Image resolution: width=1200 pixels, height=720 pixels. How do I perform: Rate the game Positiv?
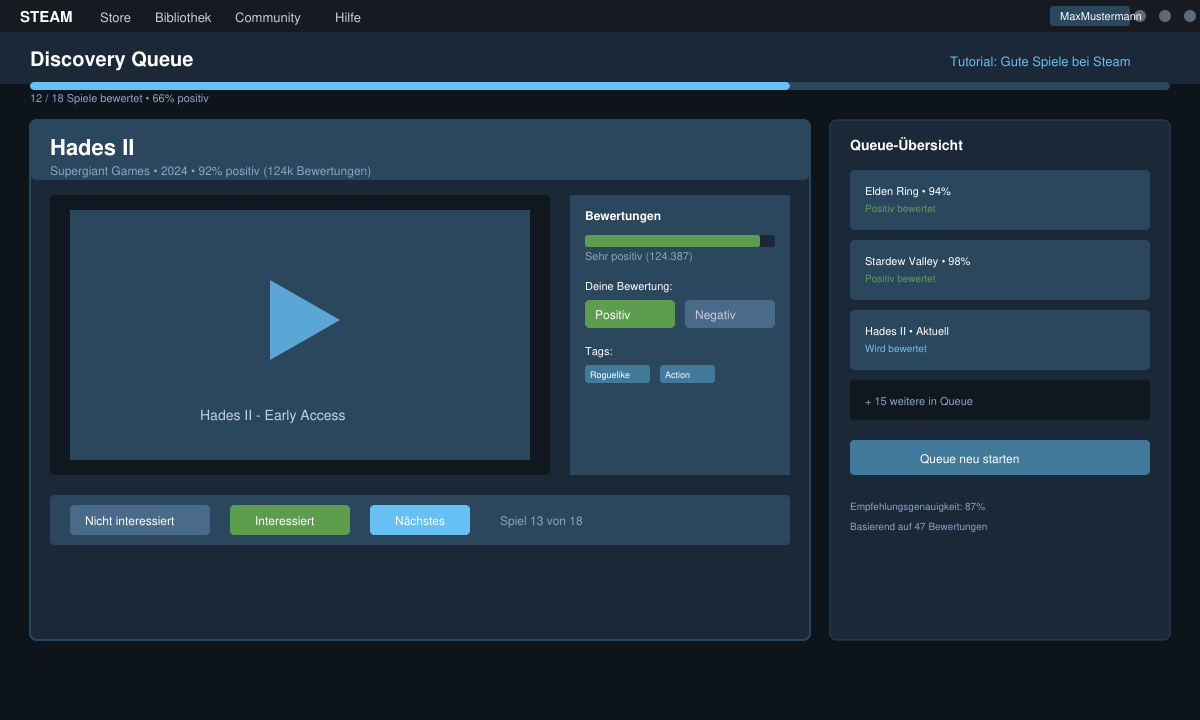pyautogui.click(x=630, y=314)
